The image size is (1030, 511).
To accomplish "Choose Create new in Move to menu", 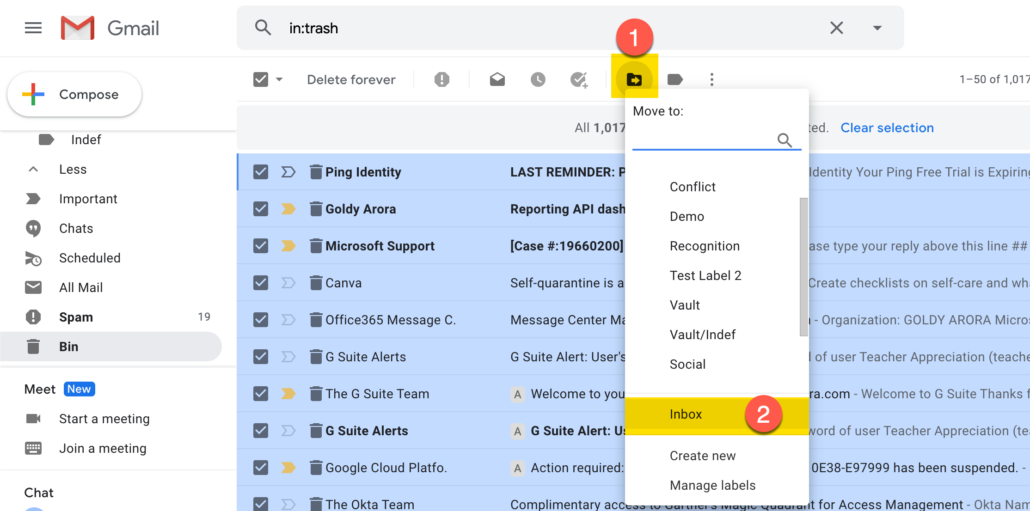I will coord(702,456).
